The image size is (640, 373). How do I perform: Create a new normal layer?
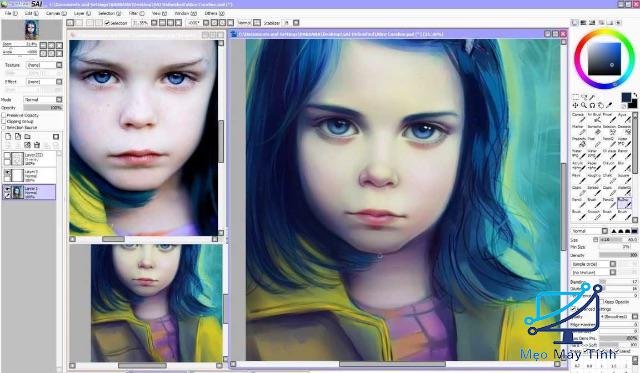(x=8, y=137)
